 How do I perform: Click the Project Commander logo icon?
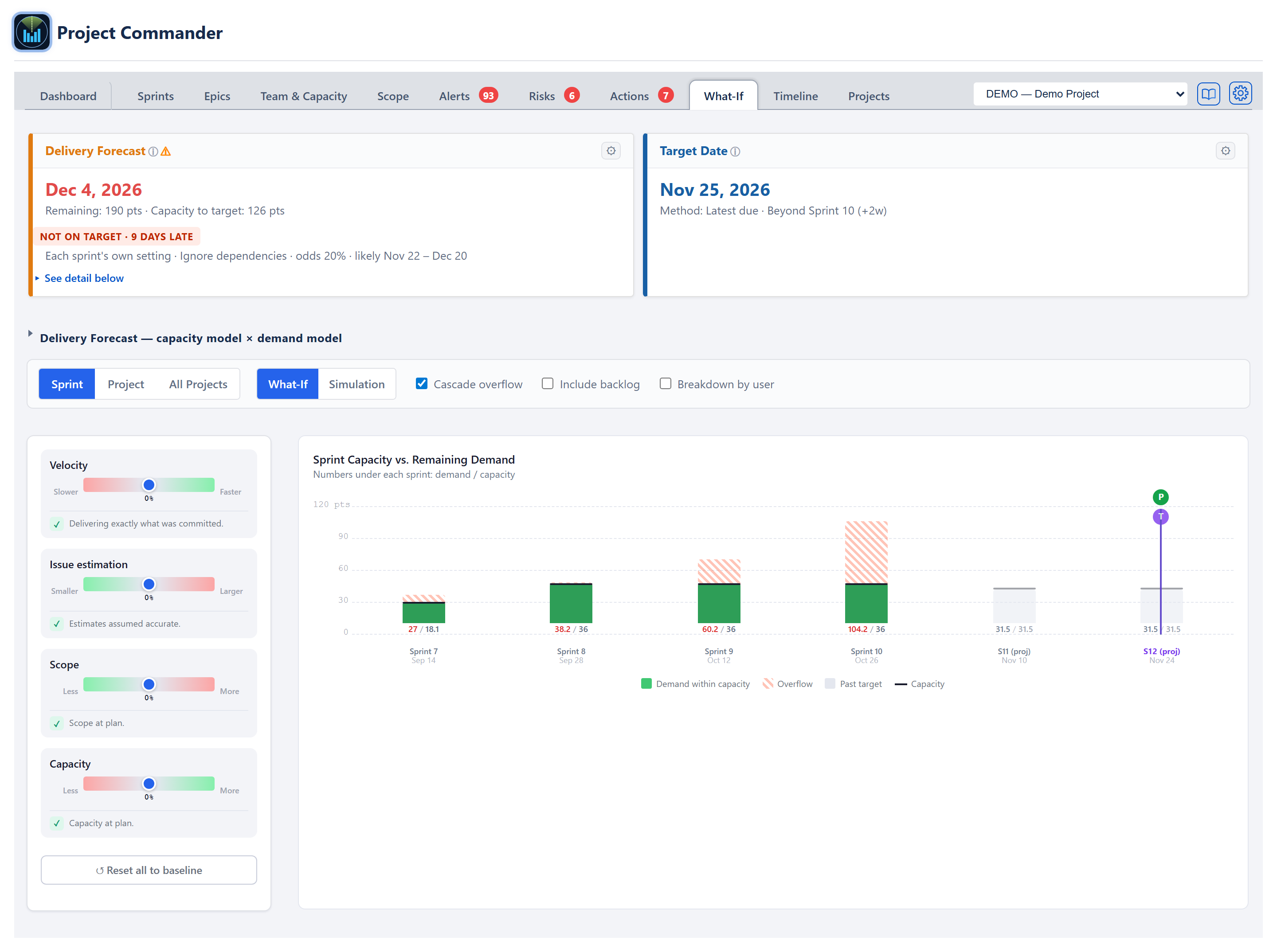click(x=32, y=32)
